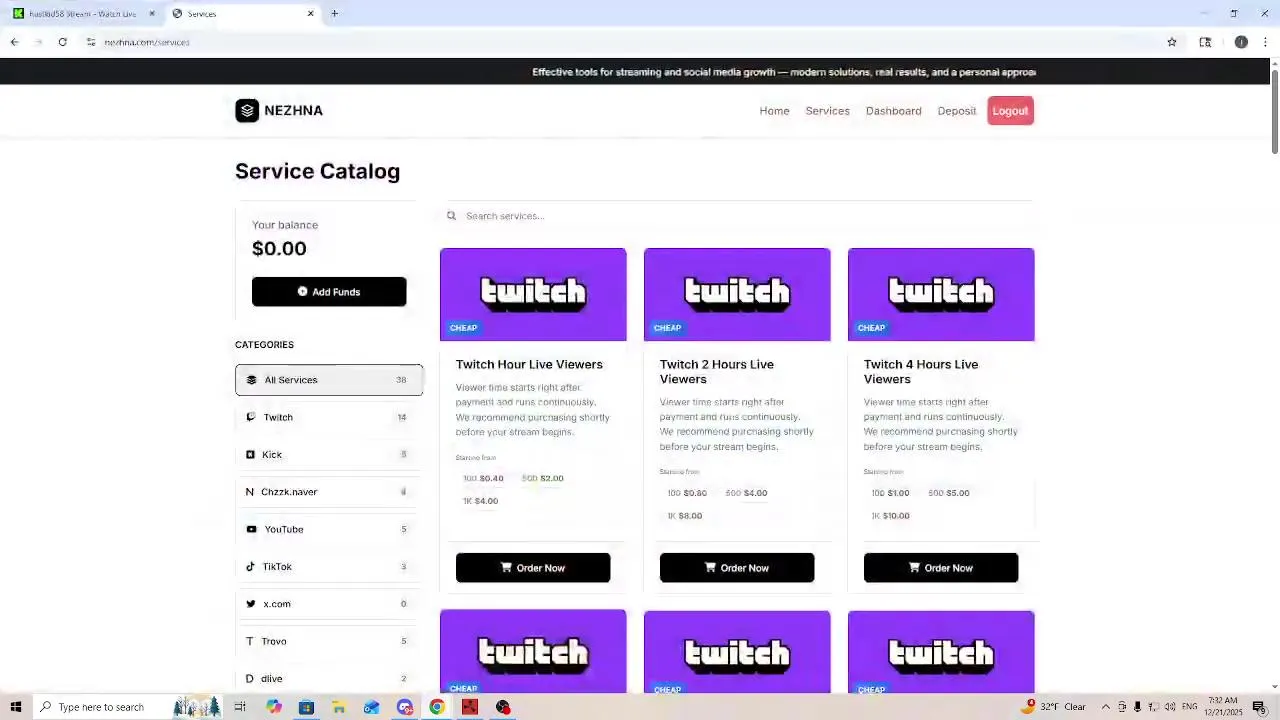
Task: Filter by the Kick category
Action: tap(329, 455)
